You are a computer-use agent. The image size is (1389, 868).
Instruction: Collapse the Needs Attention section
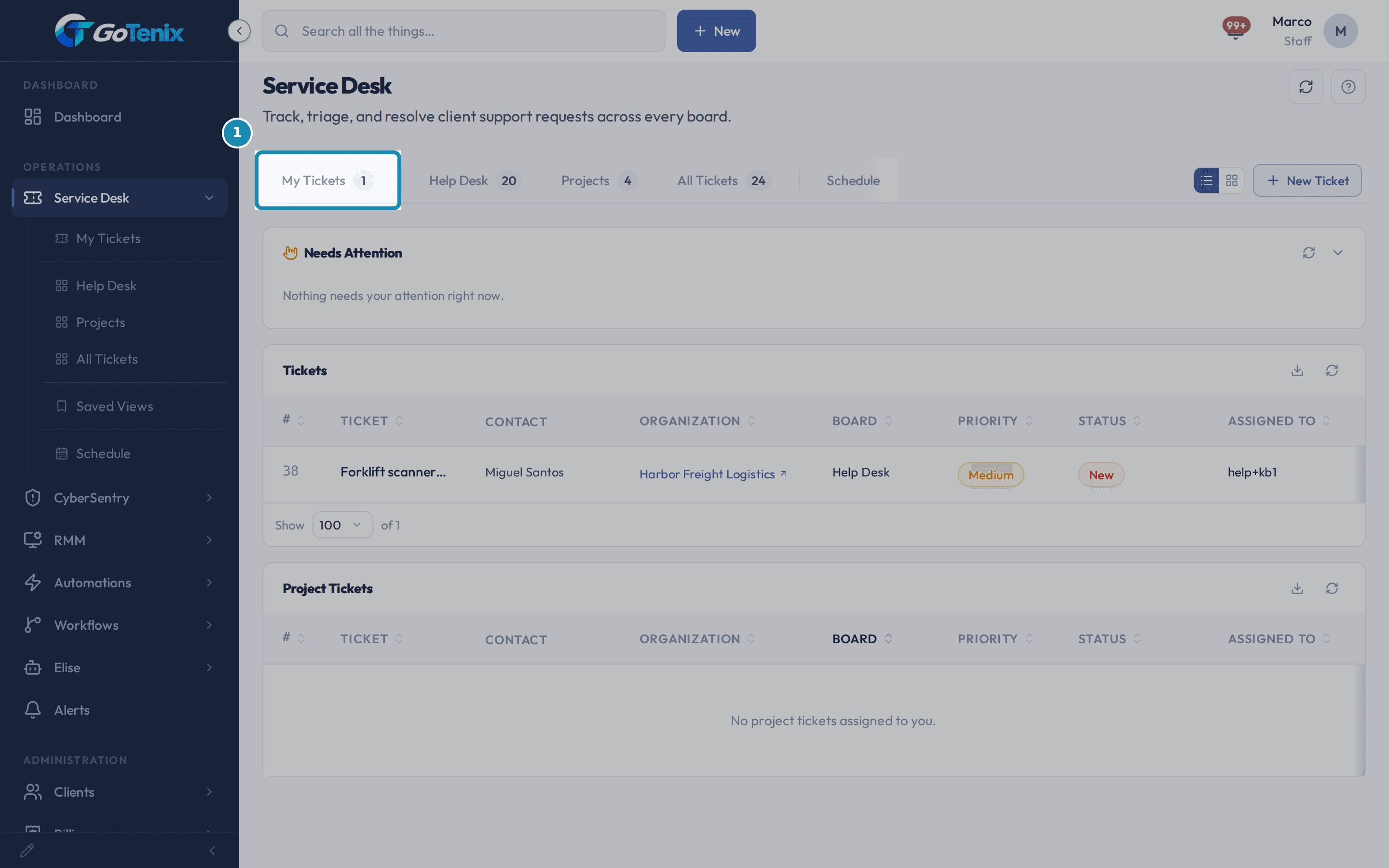coord(1338,253)
